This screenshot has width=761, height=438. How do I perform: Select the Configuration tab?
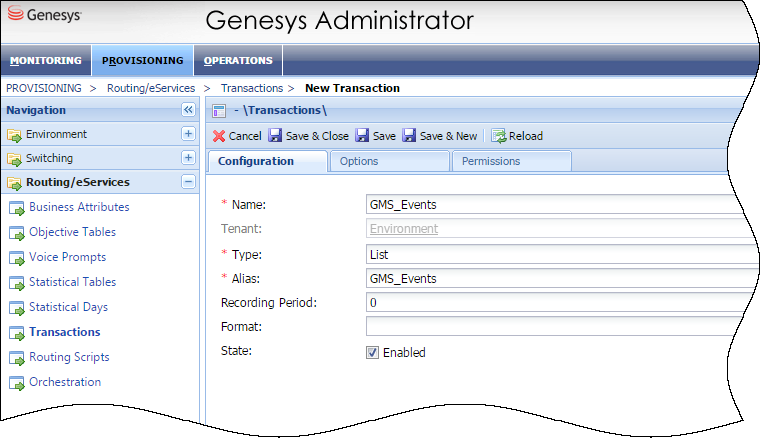267,161
